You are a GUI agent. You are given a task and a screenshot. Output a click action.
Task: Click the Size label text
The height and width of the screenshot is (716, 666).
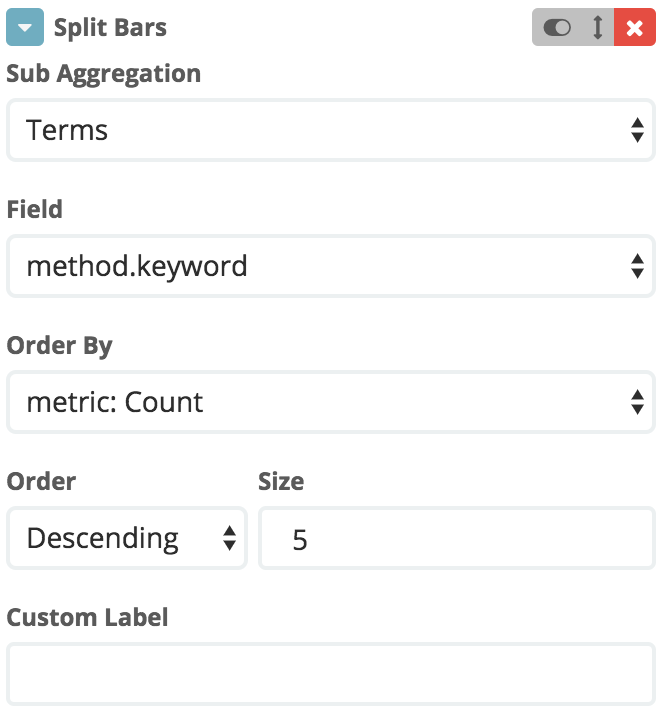click(281, 481)
